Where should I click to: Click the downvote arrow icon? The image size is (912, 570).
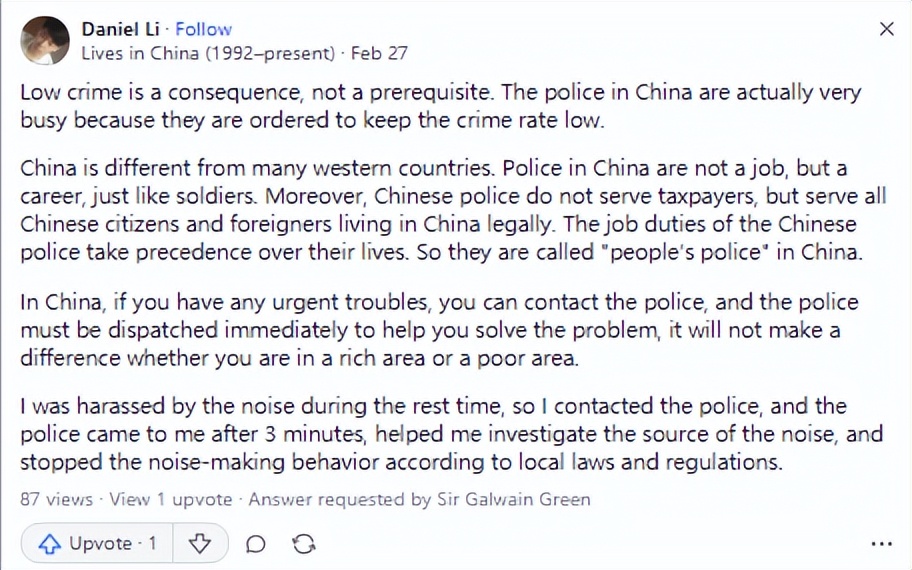pyautogui.click(x=200, y=543)
